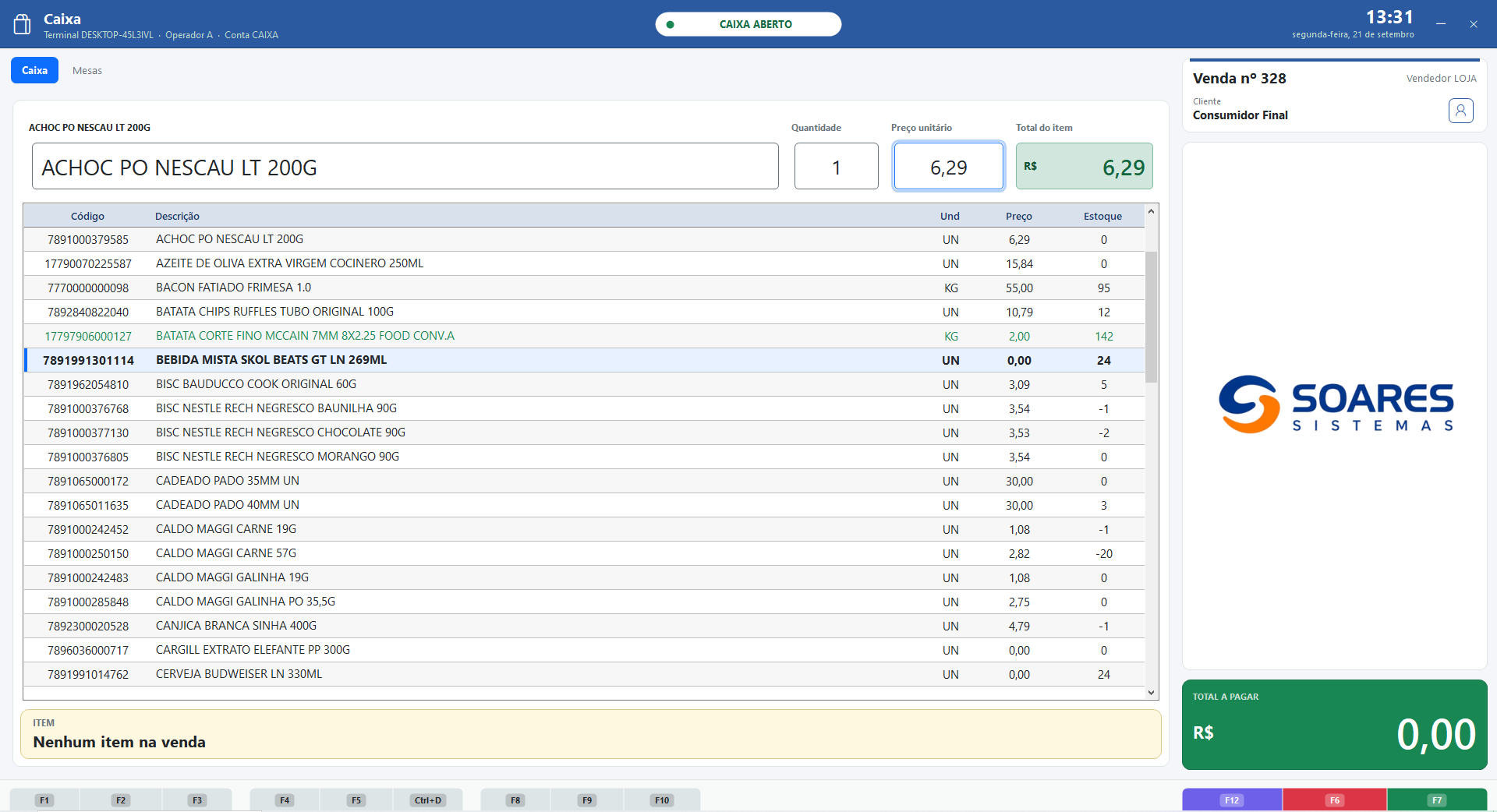Select AZEITE DE OLIVA EXTRA VIRGEM COCINERO row

pos(584,263)
